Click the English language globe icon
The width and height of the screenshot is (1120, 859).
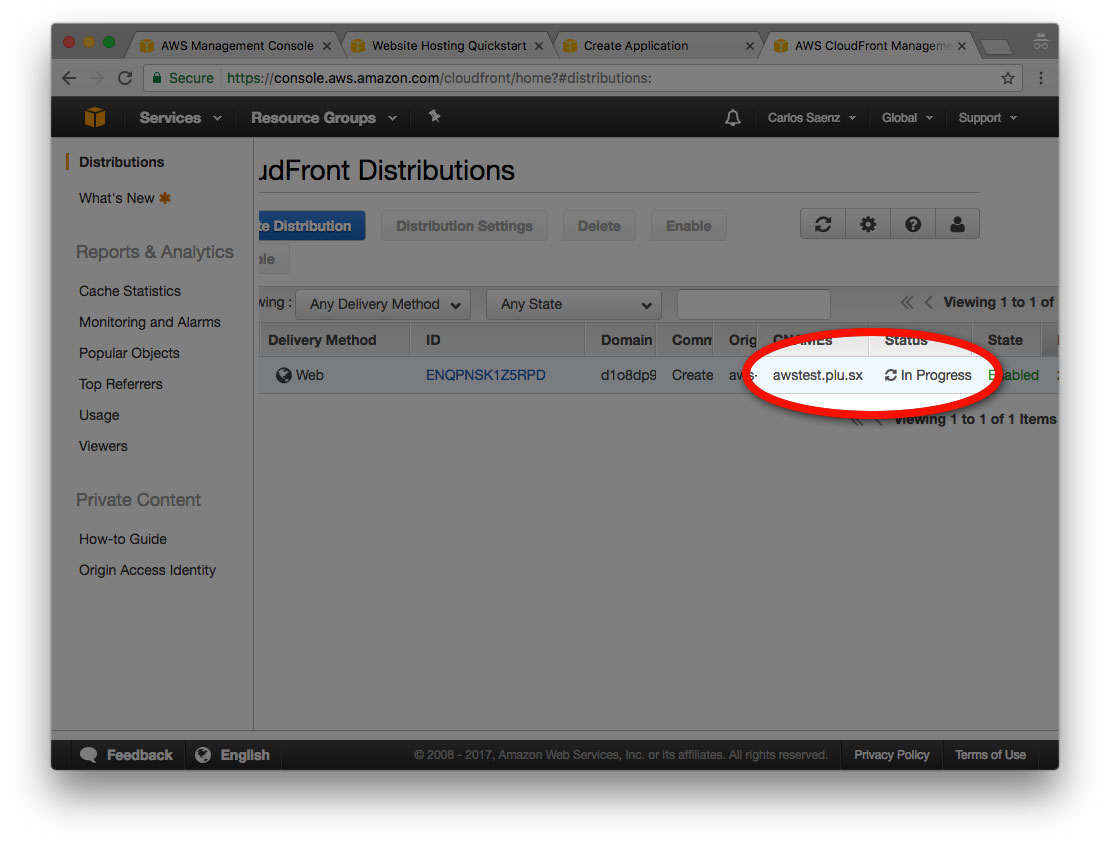pyautogui.click(x=203, y=755)
